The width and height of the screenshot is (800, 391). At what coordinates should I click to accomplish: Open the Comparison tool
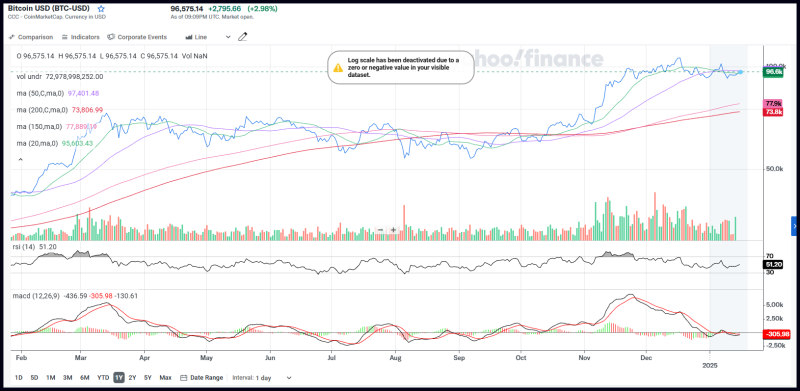click(31, 37)
